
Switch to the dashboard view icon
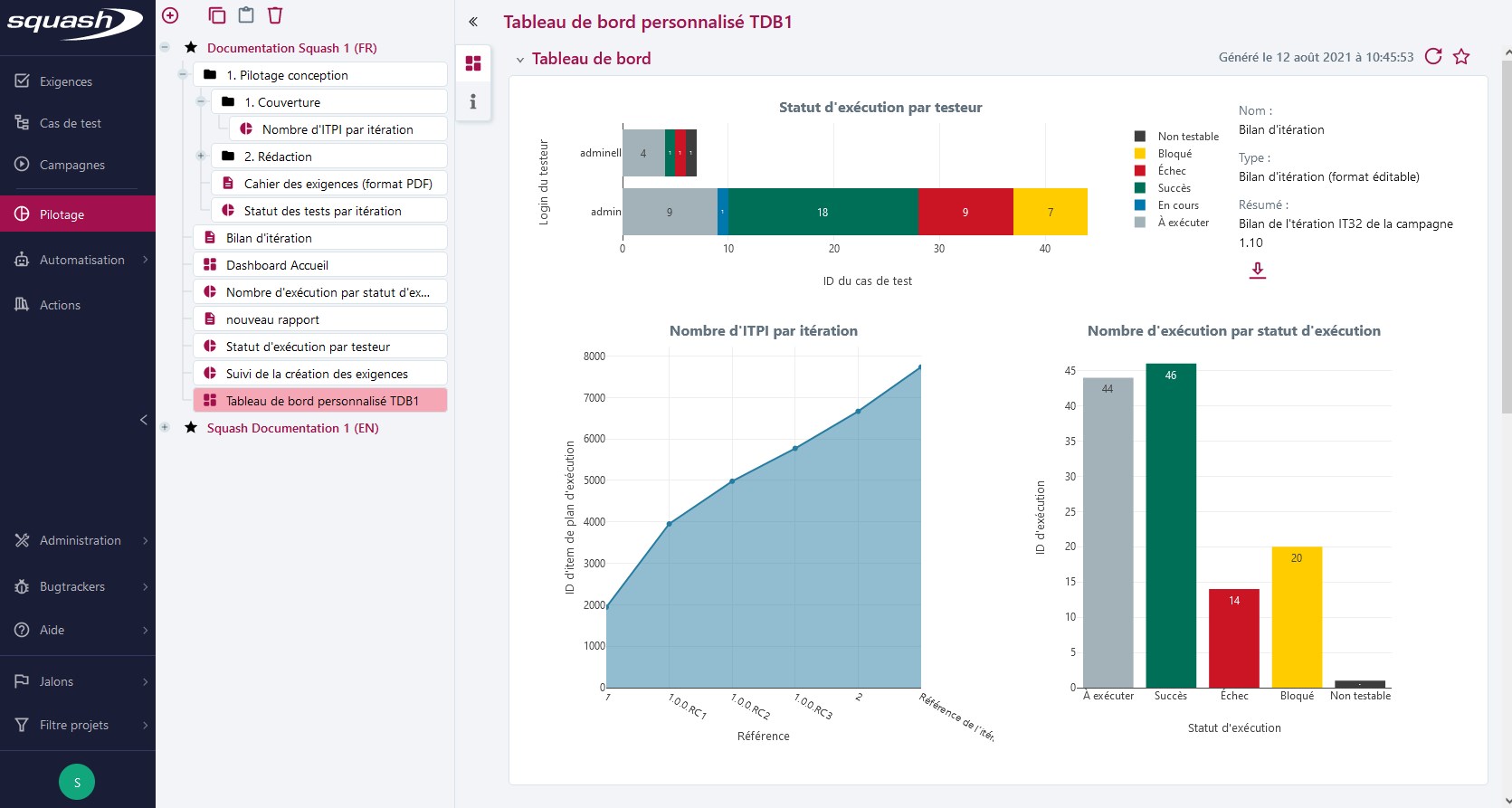pyautogui.click(x=472, y=63)
